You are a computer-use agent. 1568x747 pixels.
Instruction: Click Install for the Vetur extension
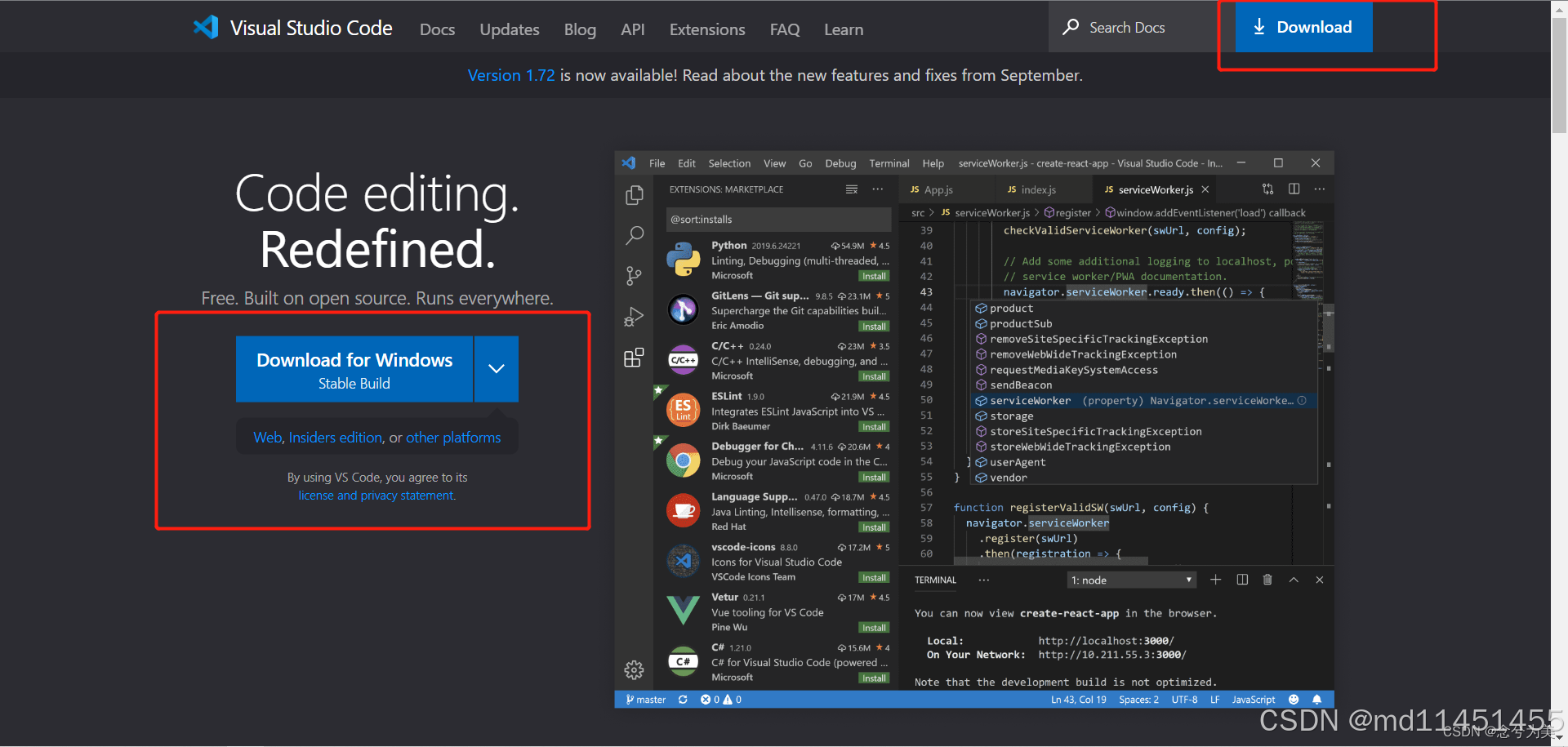click(874, 628)
